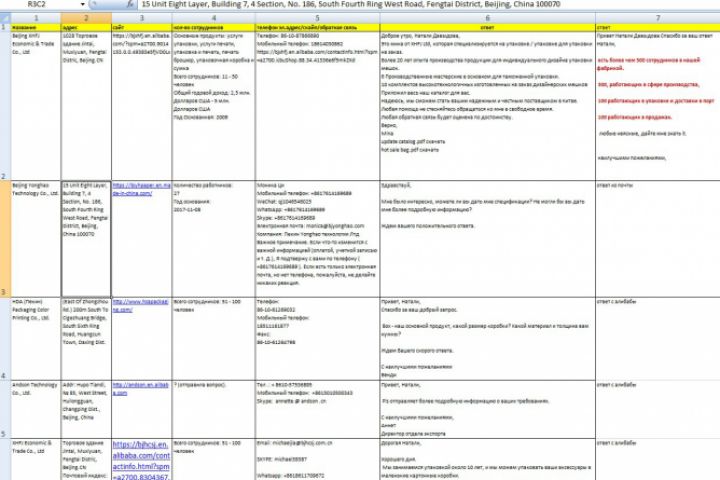Select column header 7
Screen dimensions: 720x480
[658, 18]
